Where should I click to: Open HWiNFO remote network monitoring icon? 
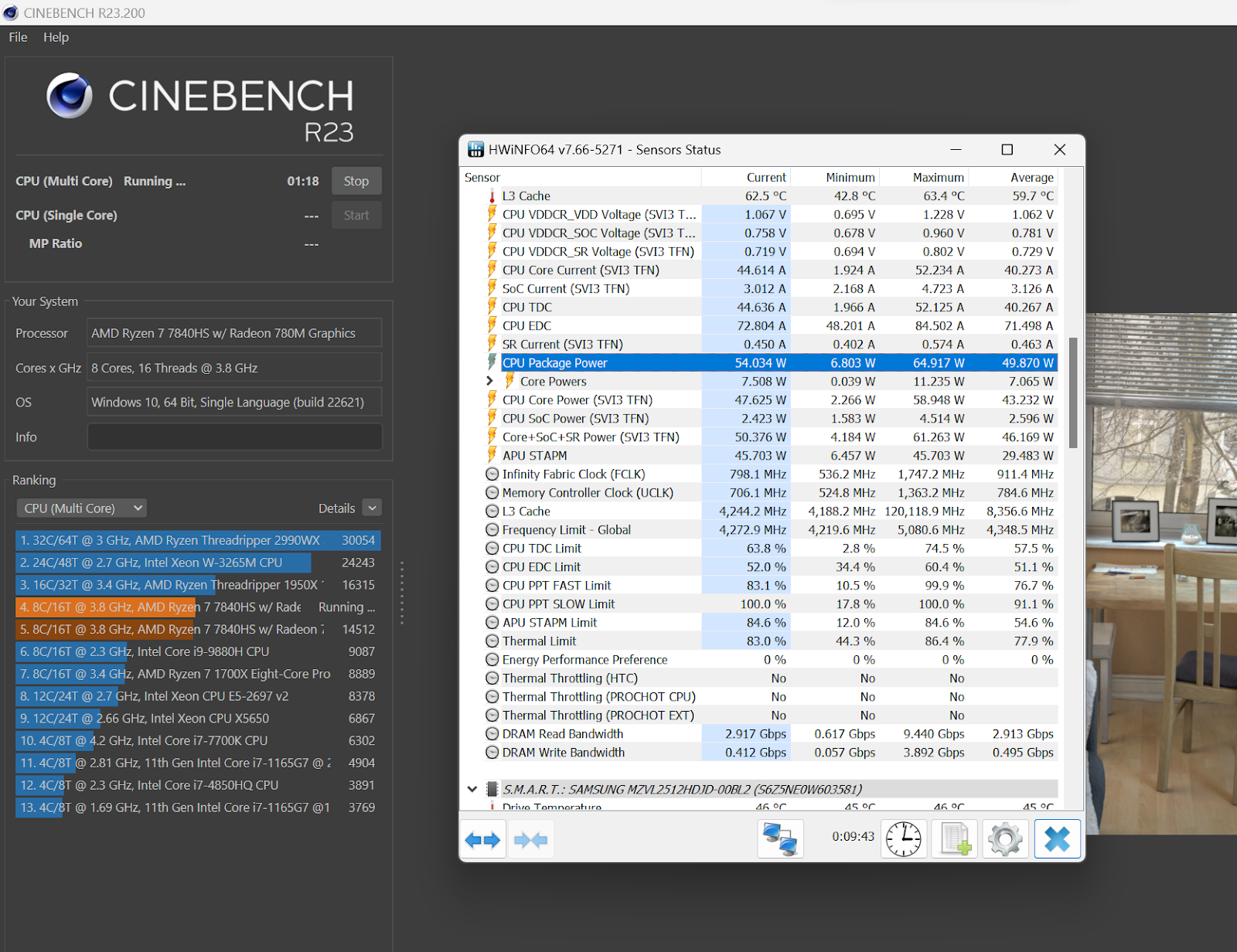pyautogui.click(x=780, y=839)
